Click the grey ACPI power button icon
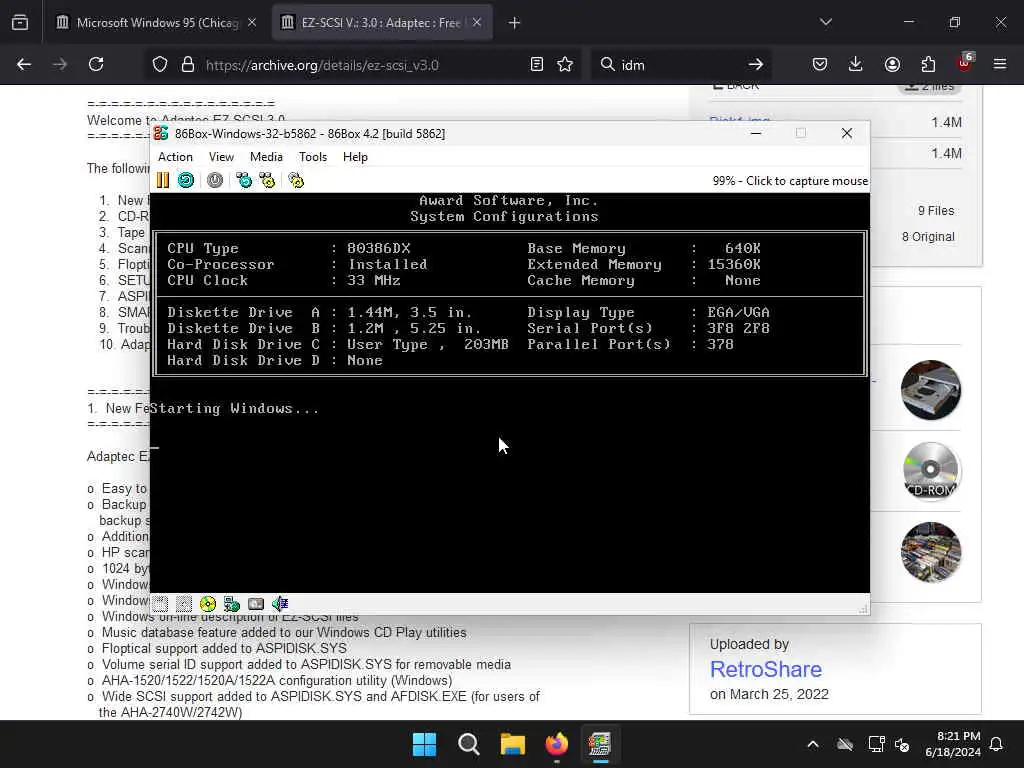The image size is (1024, 768). tap(215, 180)
